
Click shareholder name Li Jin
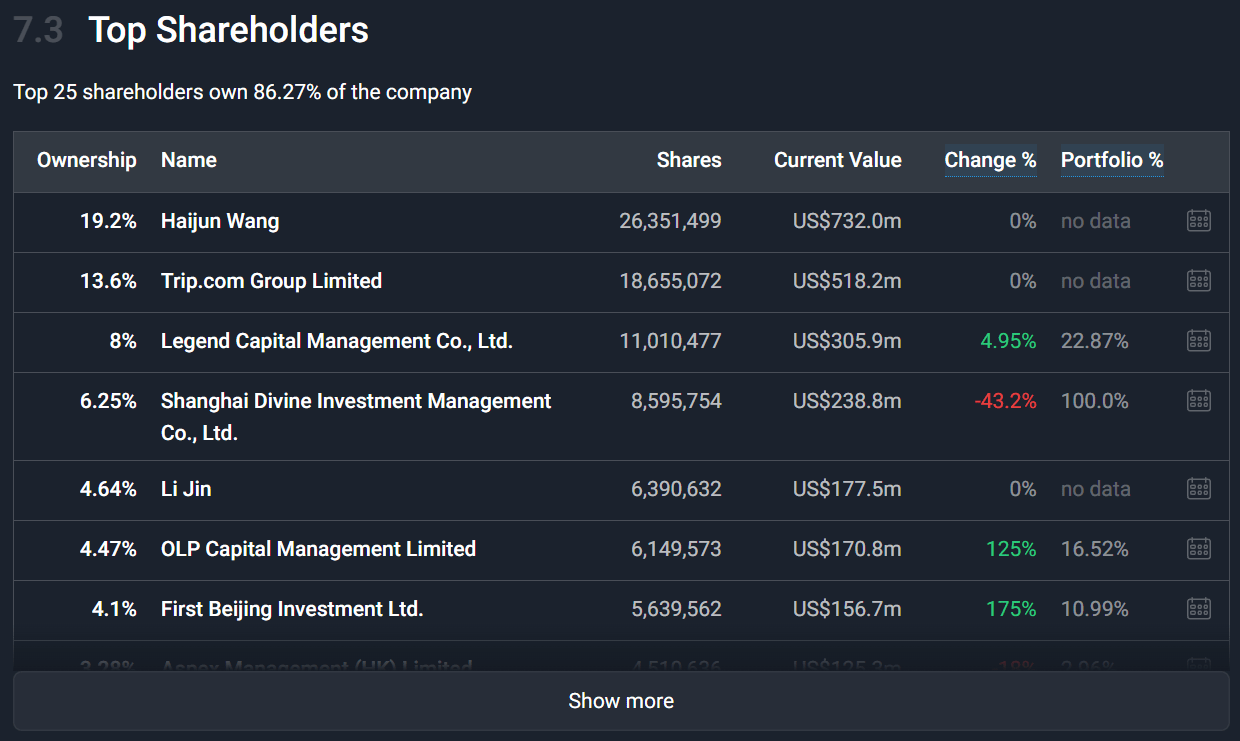(186, 489)
